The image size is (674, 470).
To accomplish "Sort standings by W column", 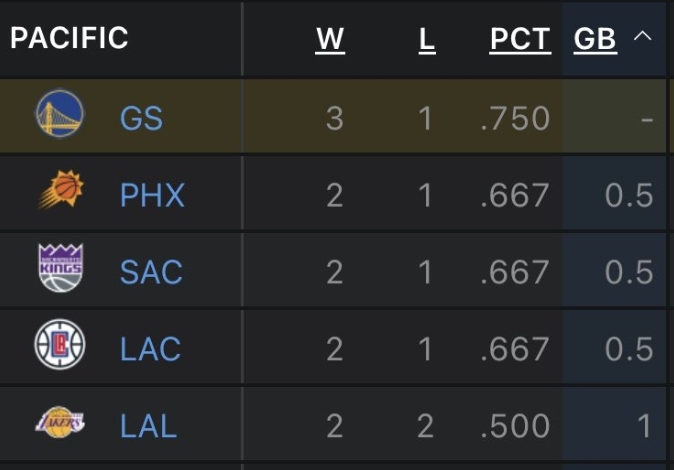I will pyautogui.click(x=330, y=40).
